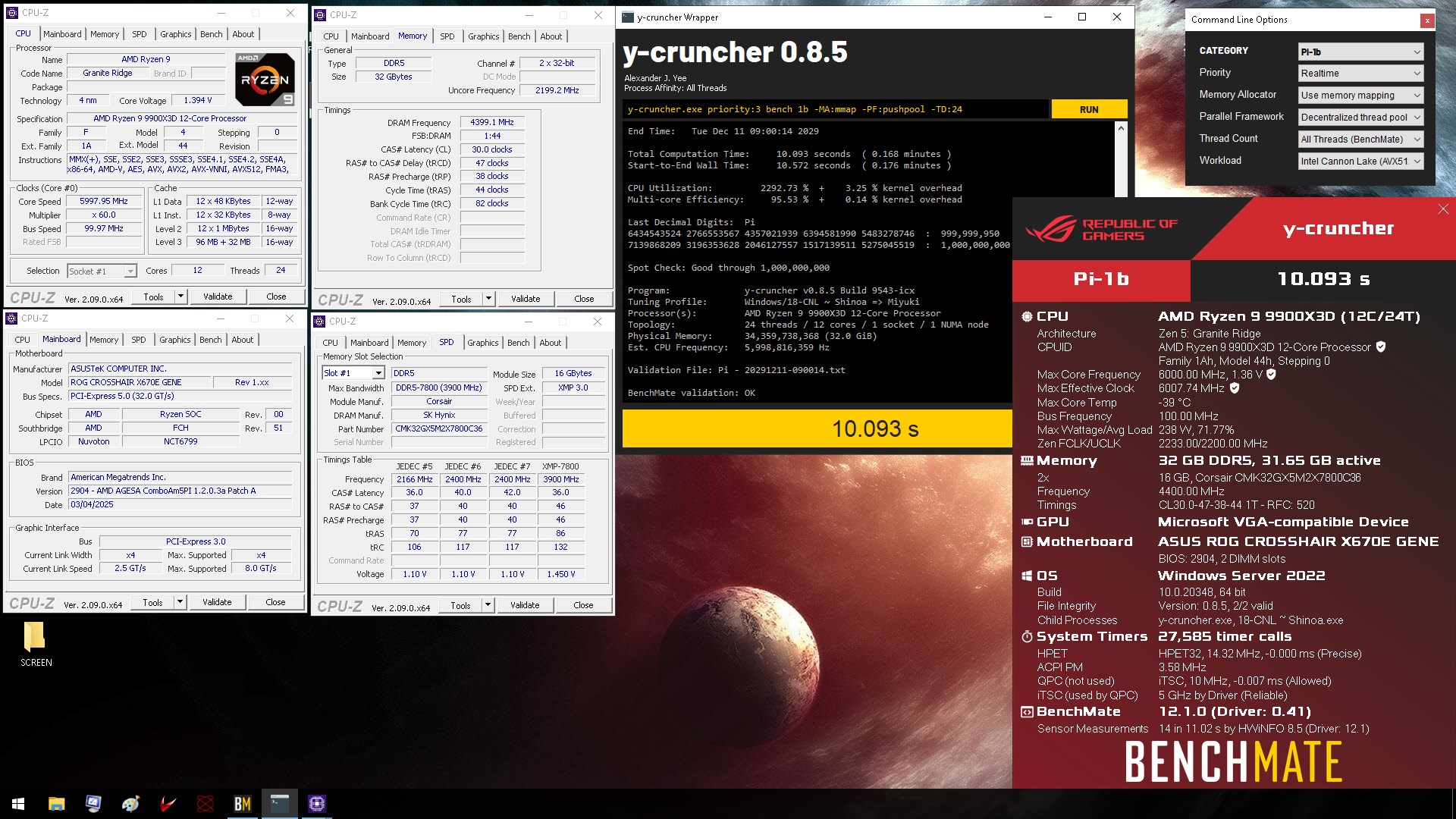Screen dimensions: 1456x819
Task: Open the Workload dropdown
Action: [1360, 162]
